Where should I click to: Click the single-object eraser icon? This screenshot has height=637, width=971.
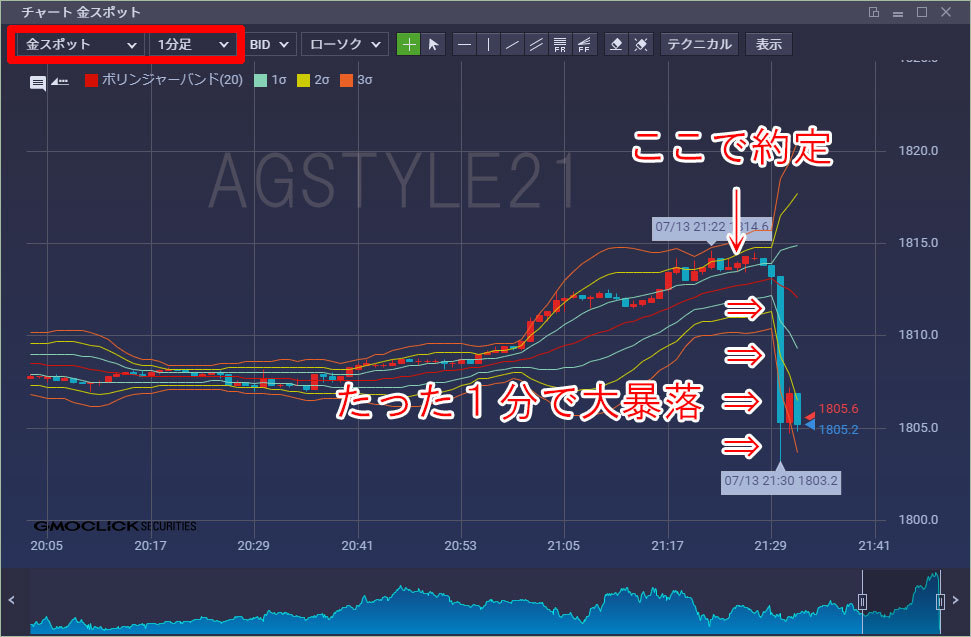coord(617,44)
